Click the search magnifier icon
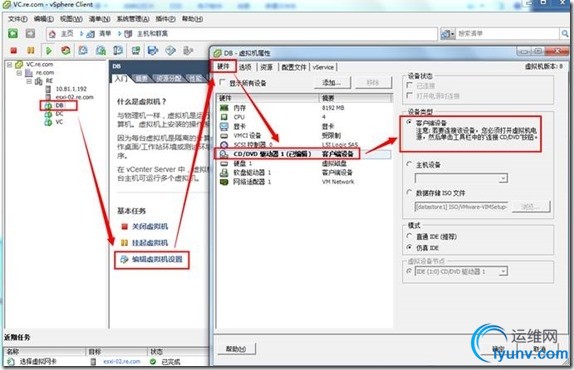 [x=565, y=34]
